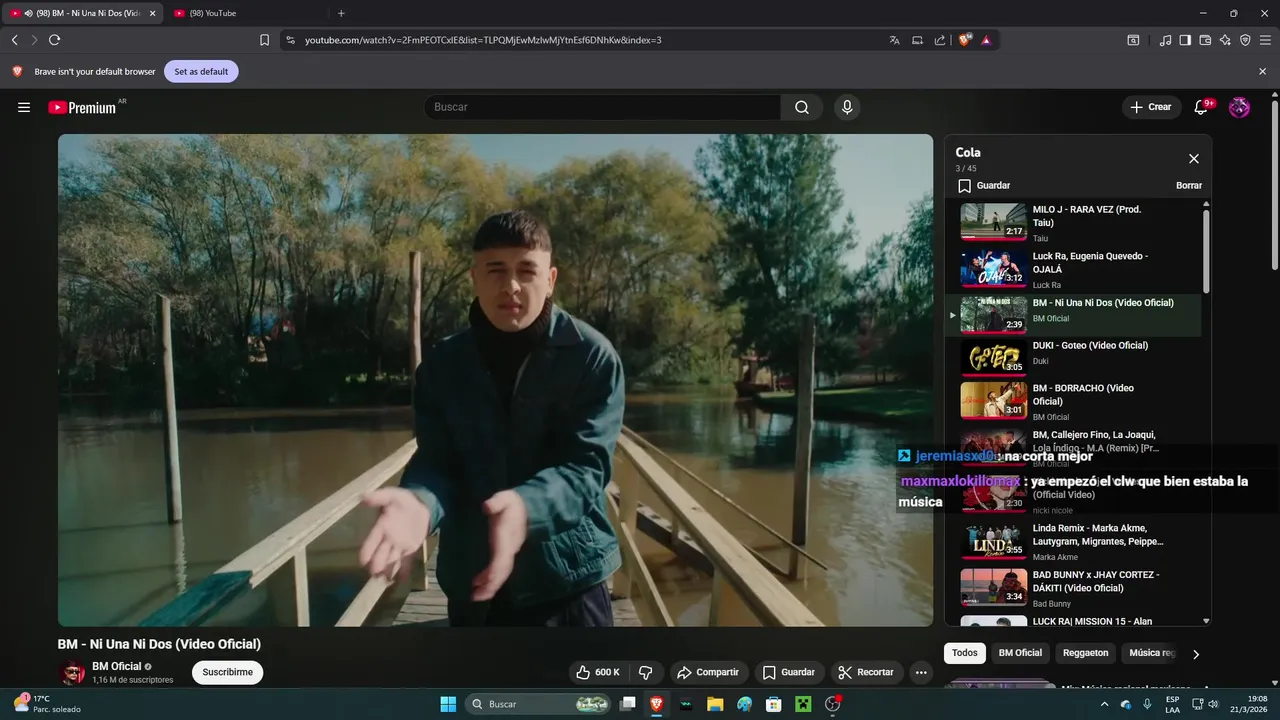Open Brave Leo AI sparkle icon
Viewport: 1280px width, 720px height.
click(1225, 40)
